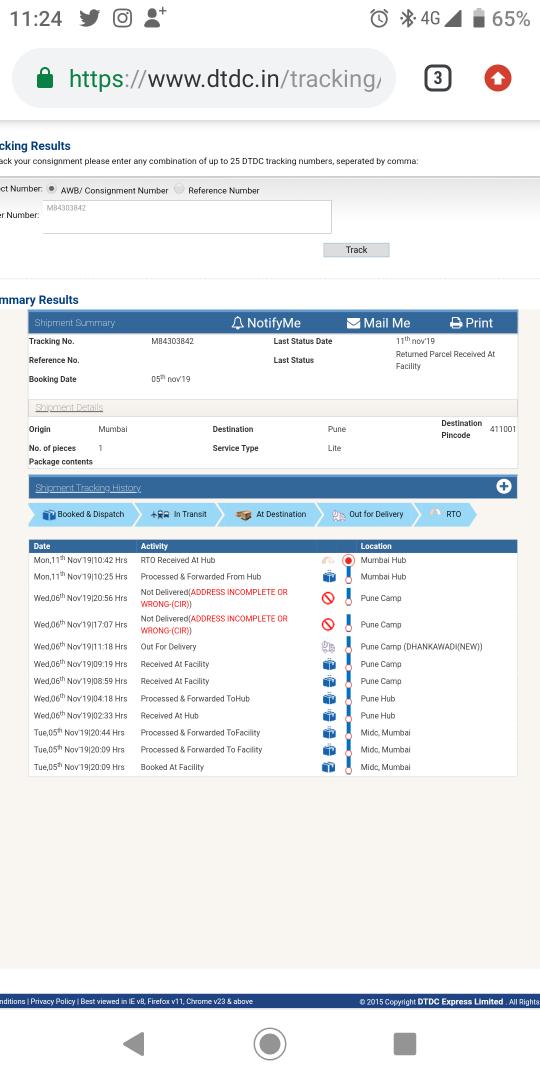Click the parcel icon for Booked At Facility
This screenshot has width=540, height=1080.
pos(329,767)
